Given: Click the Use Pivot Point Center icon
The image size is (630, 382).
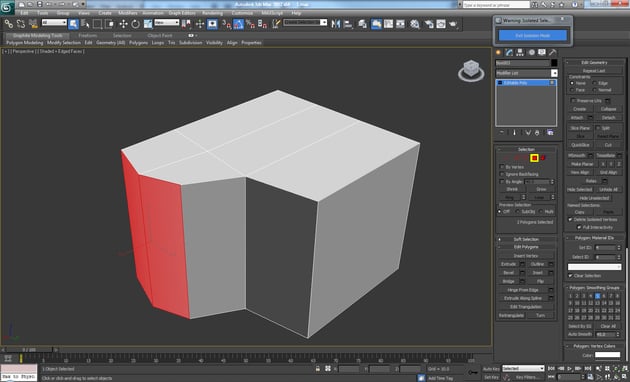Looking at the screenshot, I should 186,24.
